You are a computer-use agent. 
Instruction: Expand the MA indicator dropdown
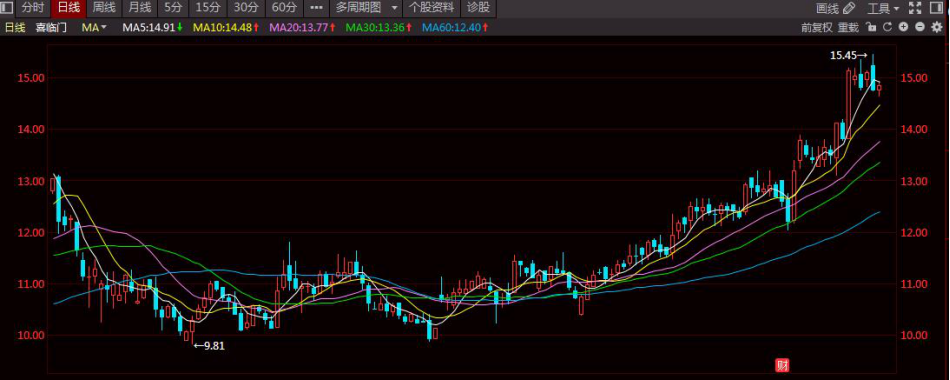pos(95,27)
